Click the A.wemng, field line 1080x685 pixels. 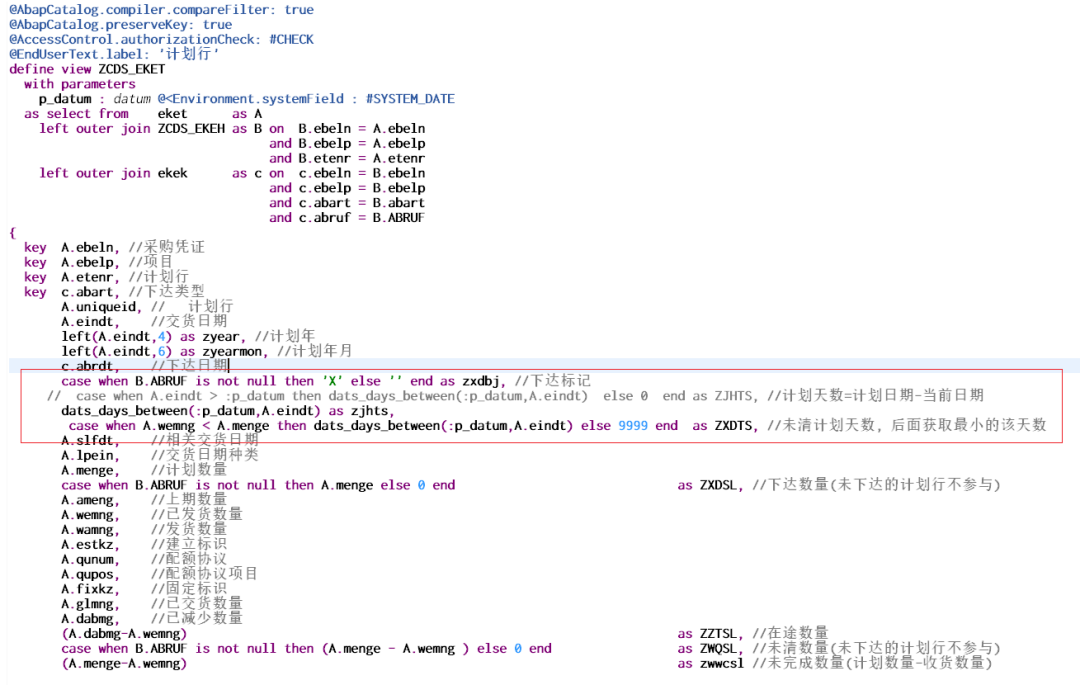[x=152, y=515]
